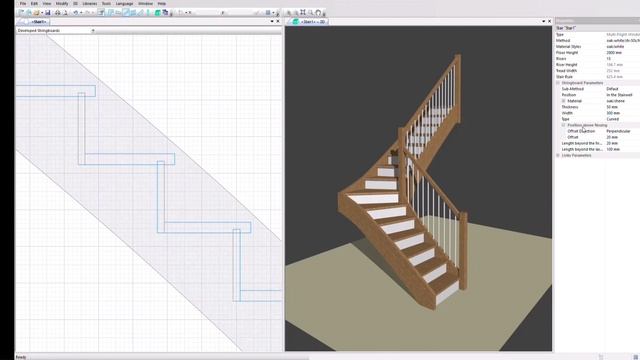Click the Length beyond the last value 100 mm
640x360 pixels.
(613, 149)
